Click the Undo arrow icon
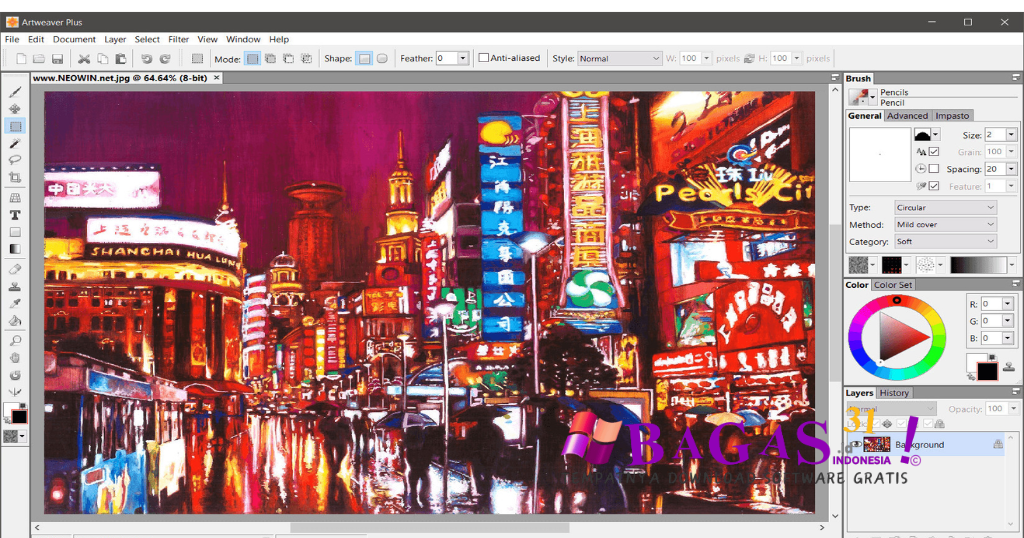The width and height of the screenshot is (1024, 538). click(x=146, y=59)
